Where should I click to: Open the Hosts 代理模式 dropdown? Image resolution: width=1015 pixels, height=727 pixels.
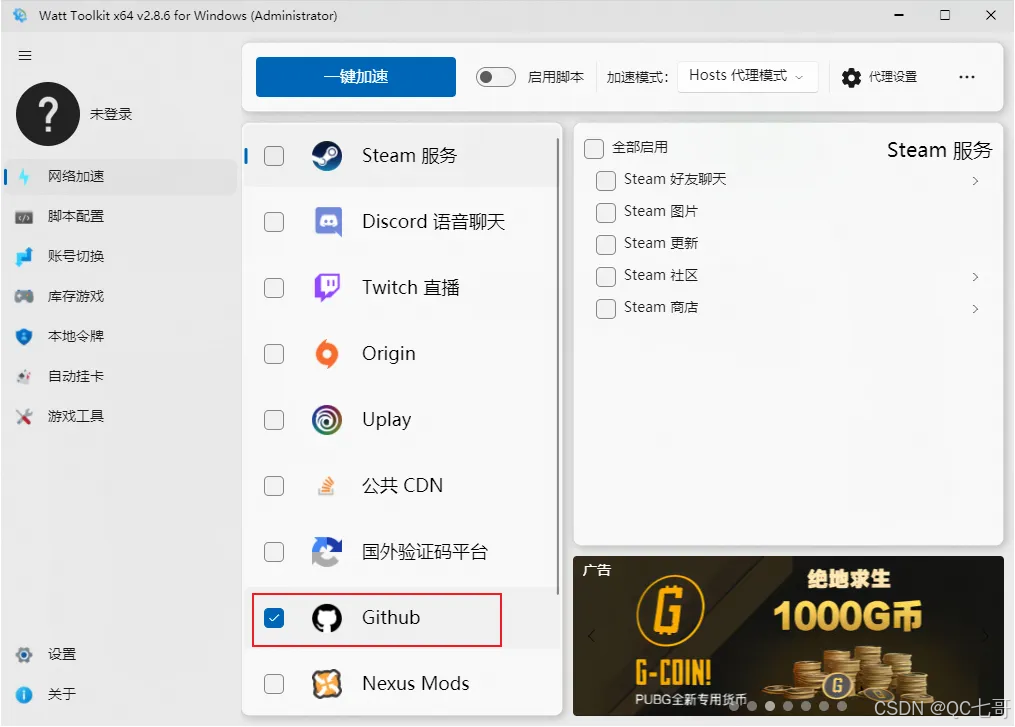748,76
